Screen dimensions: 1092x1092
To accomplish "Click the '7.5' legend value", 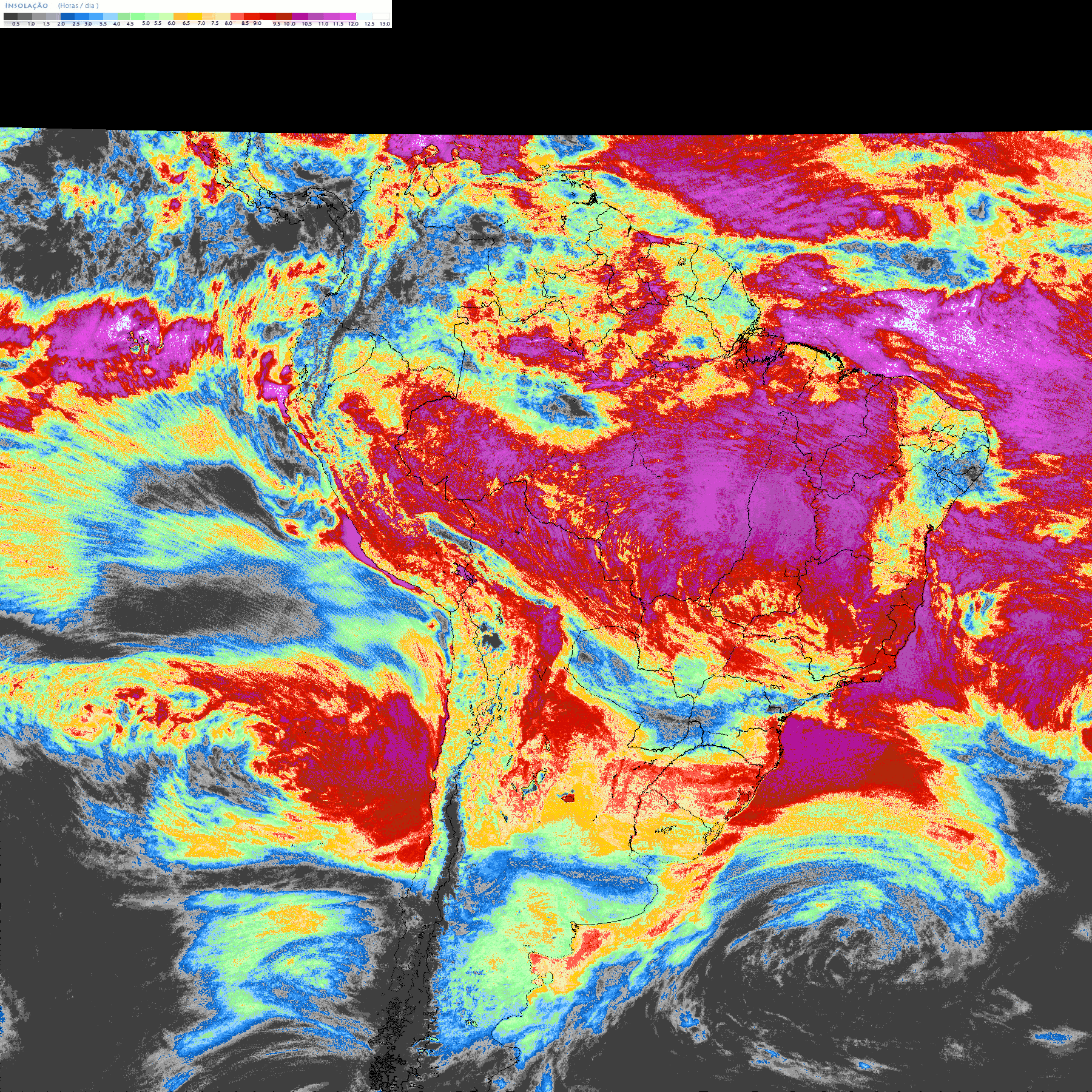I will pos(215,23).
